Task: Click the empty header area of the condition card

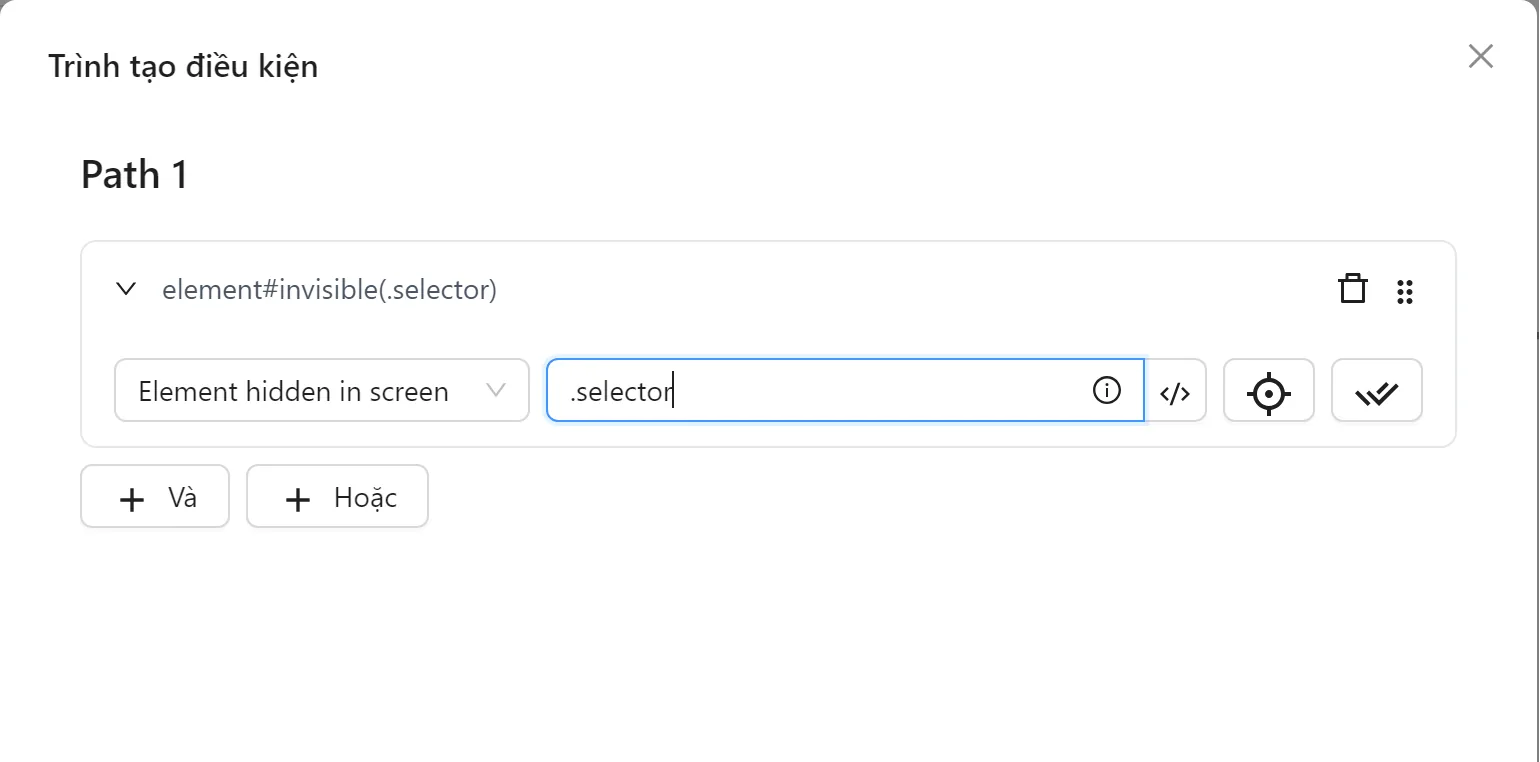Action: pyautogui.click(x=900, y=290)
